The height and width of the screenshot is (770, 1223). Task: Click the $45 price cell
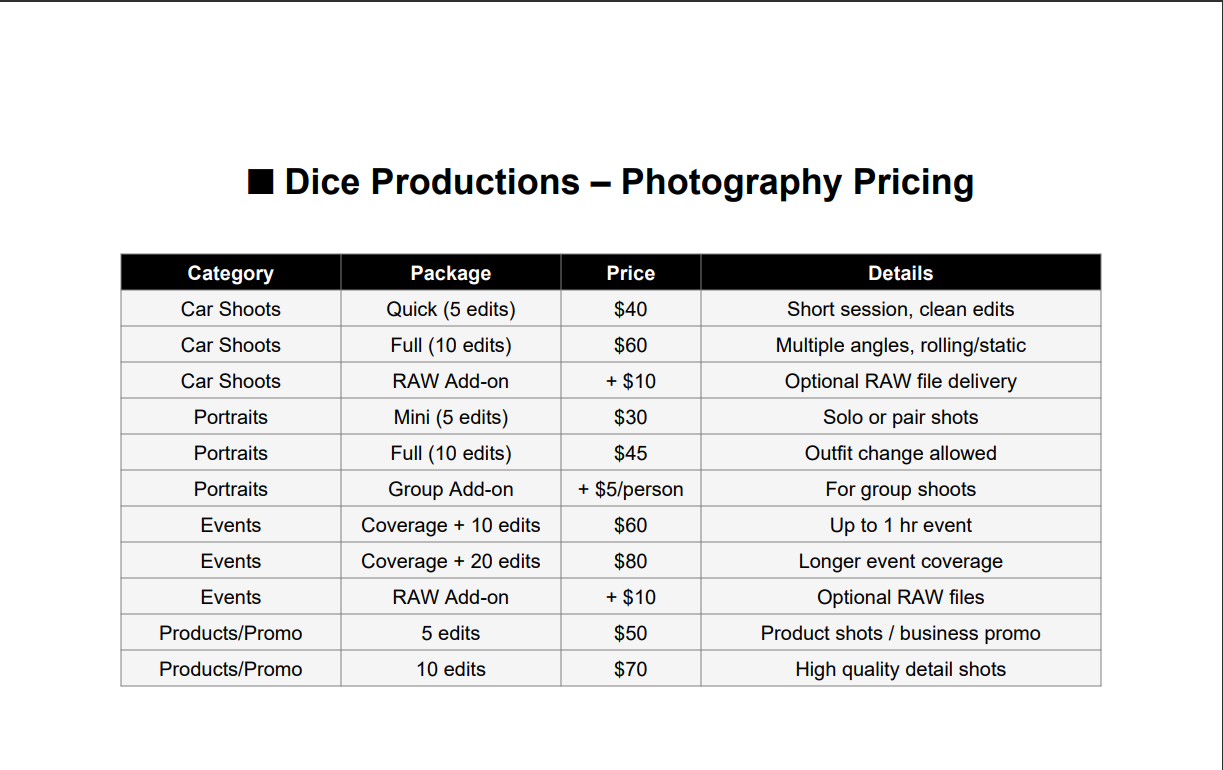[x=631, y=453]
